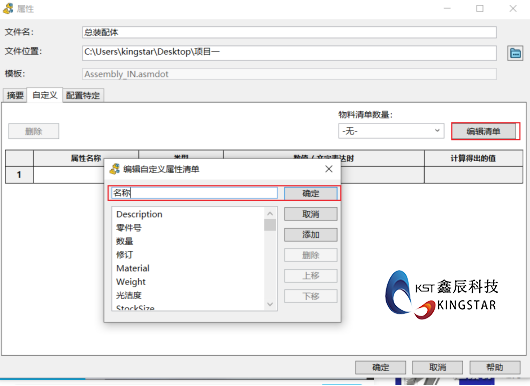This screenshot has width=530, height=386.
Task: Click the 帮助 button
Action: coord(495,367)
